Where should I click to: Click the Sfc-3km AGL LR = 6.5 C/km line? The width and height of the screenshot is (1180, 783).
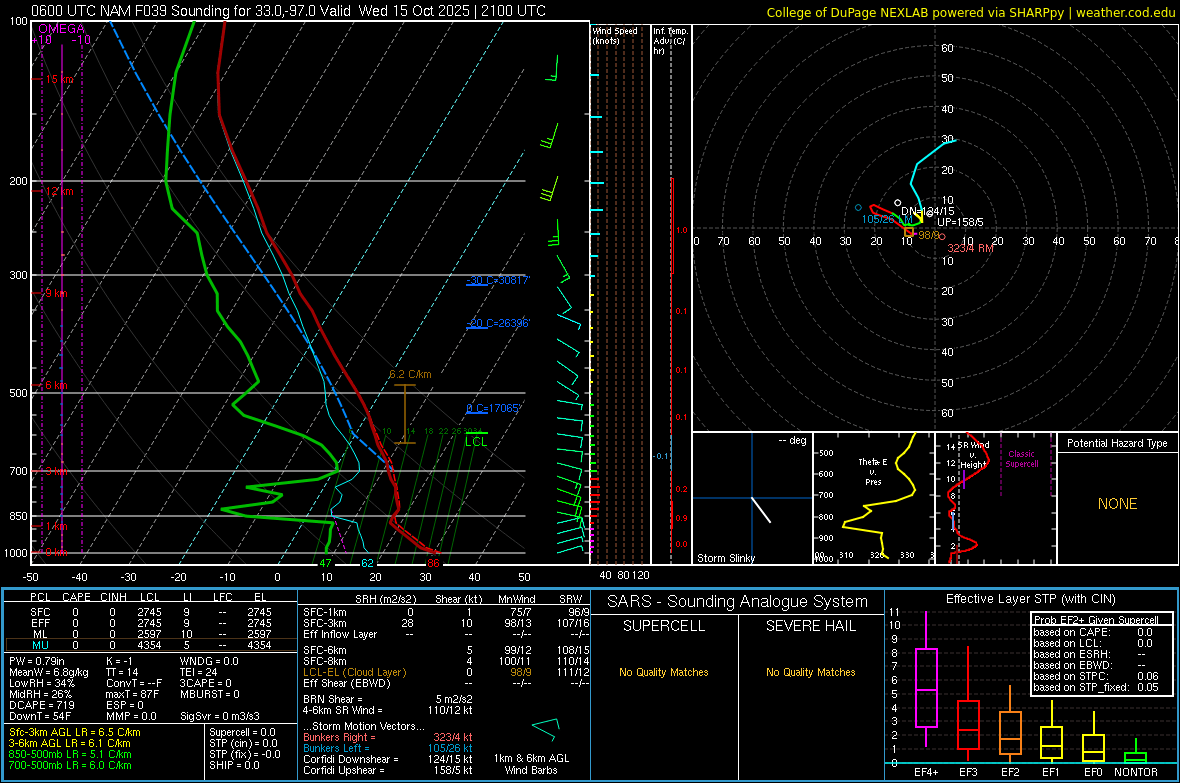point(75,732)
